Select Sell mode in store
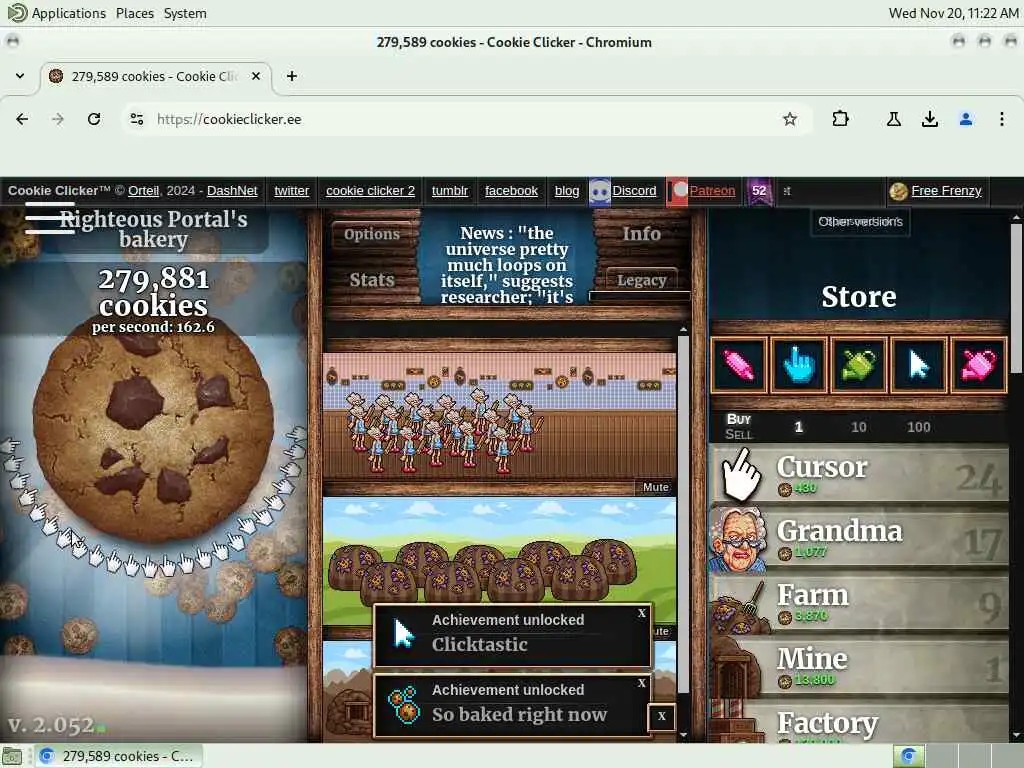Image resolution: width=1024 pixels, height=768 pixels. (739, 434)
